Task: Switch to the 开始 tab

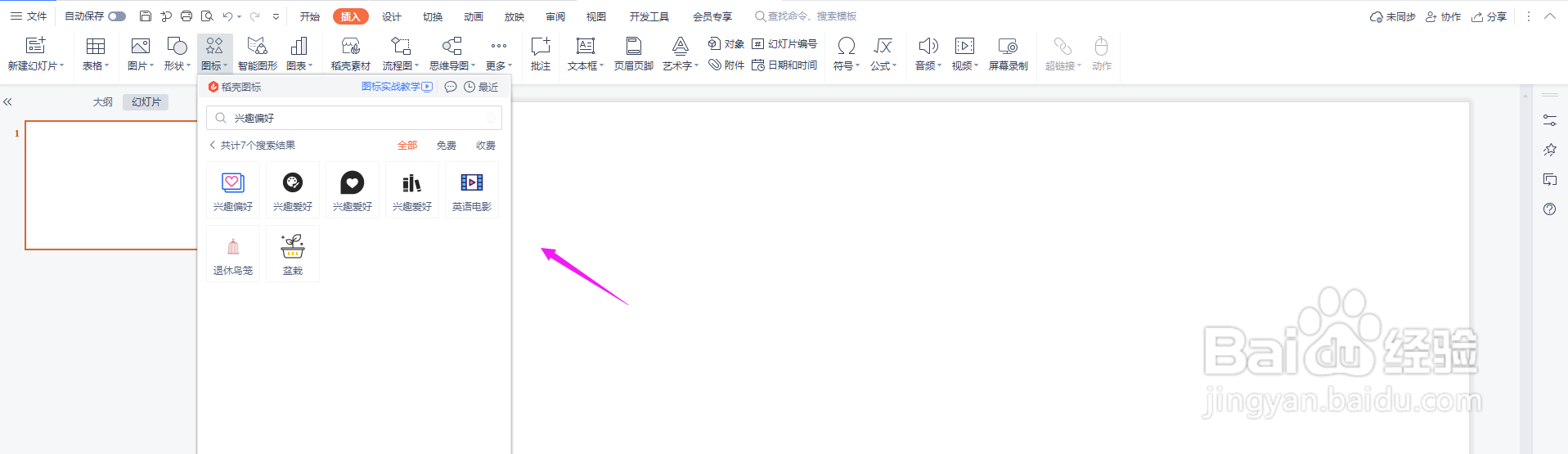Action: pos(310,16)
